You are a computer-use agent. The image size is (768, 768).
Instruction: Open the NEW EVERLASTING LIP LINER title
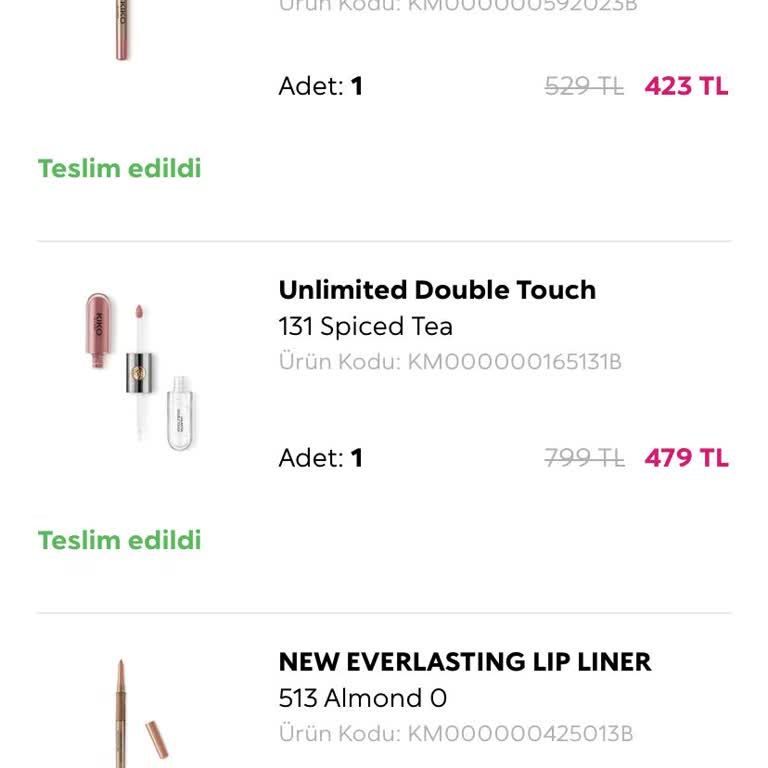tap(465, 662)
